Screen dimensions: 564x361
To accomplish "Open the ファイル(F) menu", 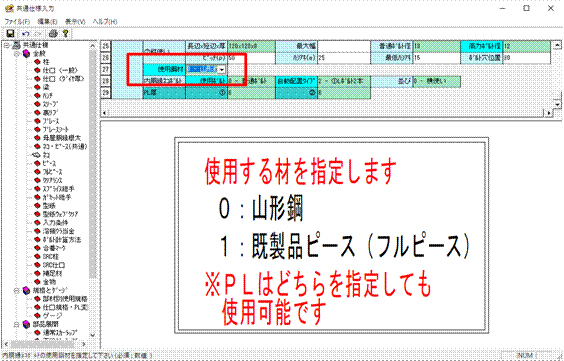I will 17,22.
